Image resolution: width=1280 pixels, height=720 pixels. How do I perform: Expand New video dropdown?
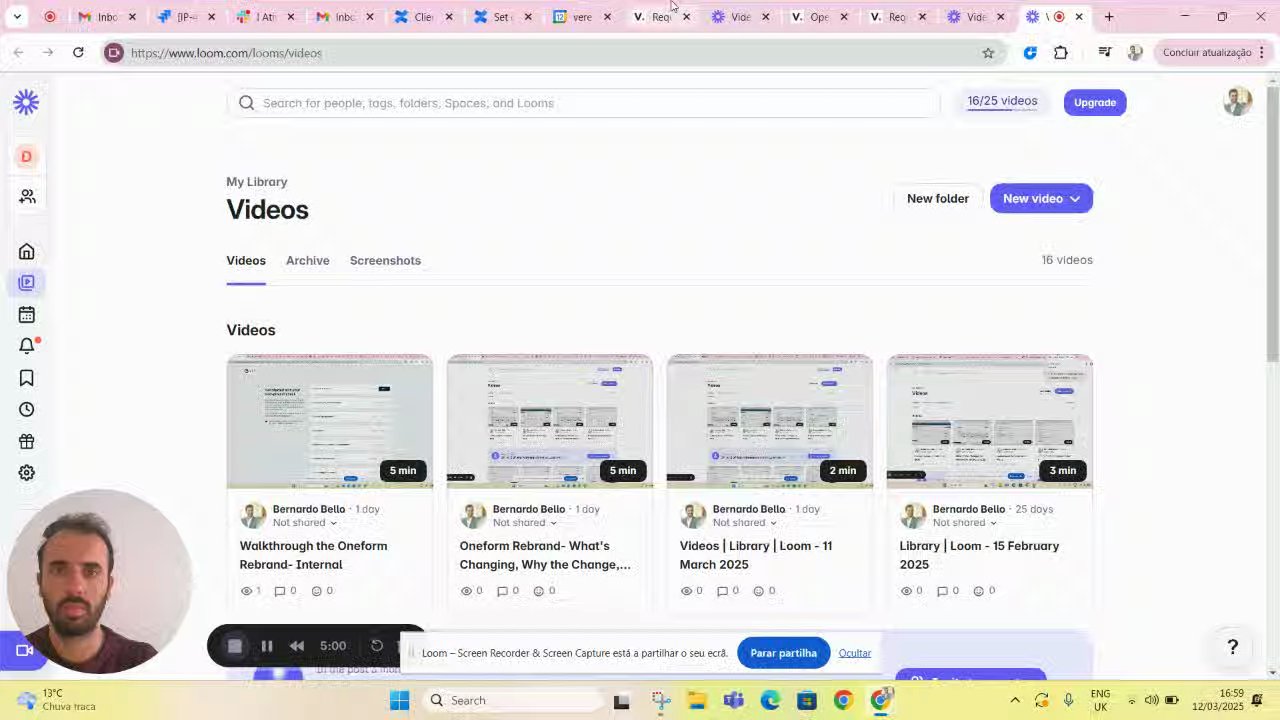click(1075, 199)
